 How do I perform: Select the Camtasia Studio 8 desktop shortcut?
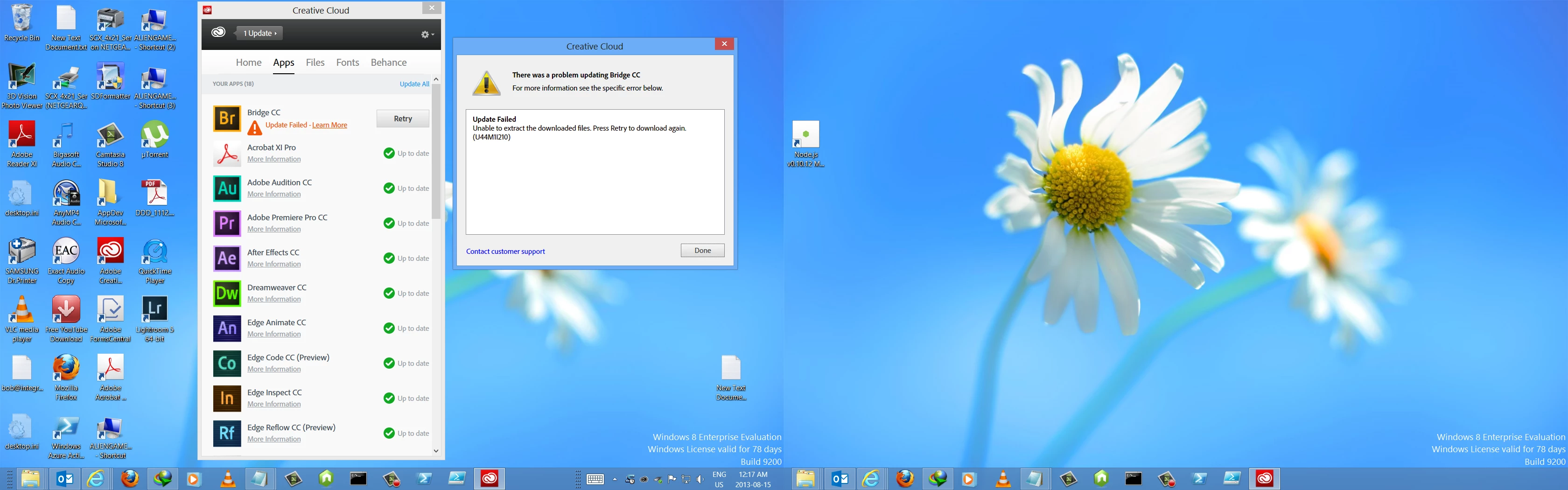click(x=110, y=144)
